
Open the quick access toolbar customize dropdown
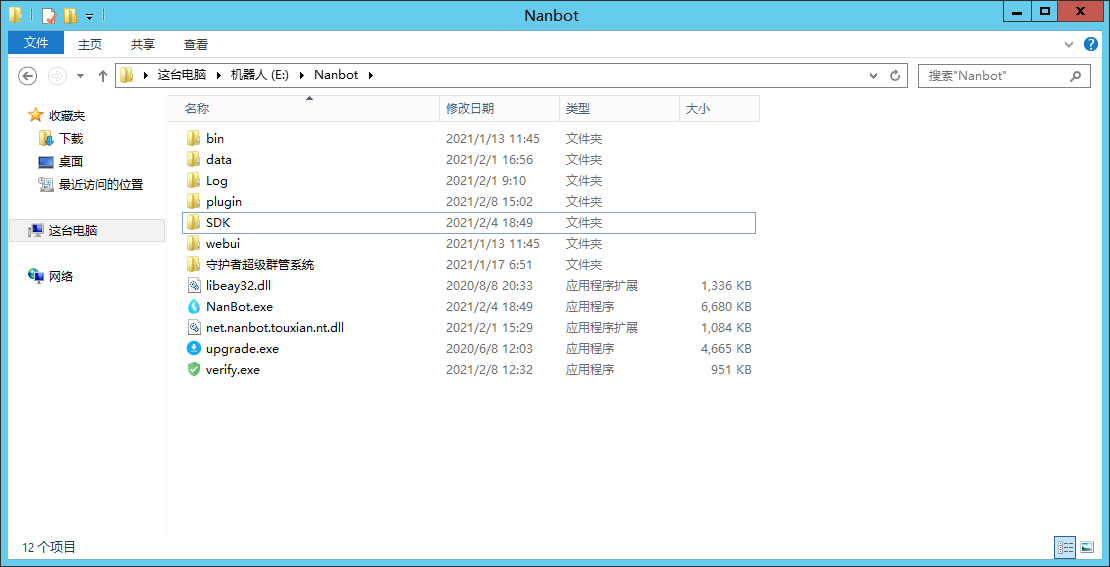click(x=89, y=16)
